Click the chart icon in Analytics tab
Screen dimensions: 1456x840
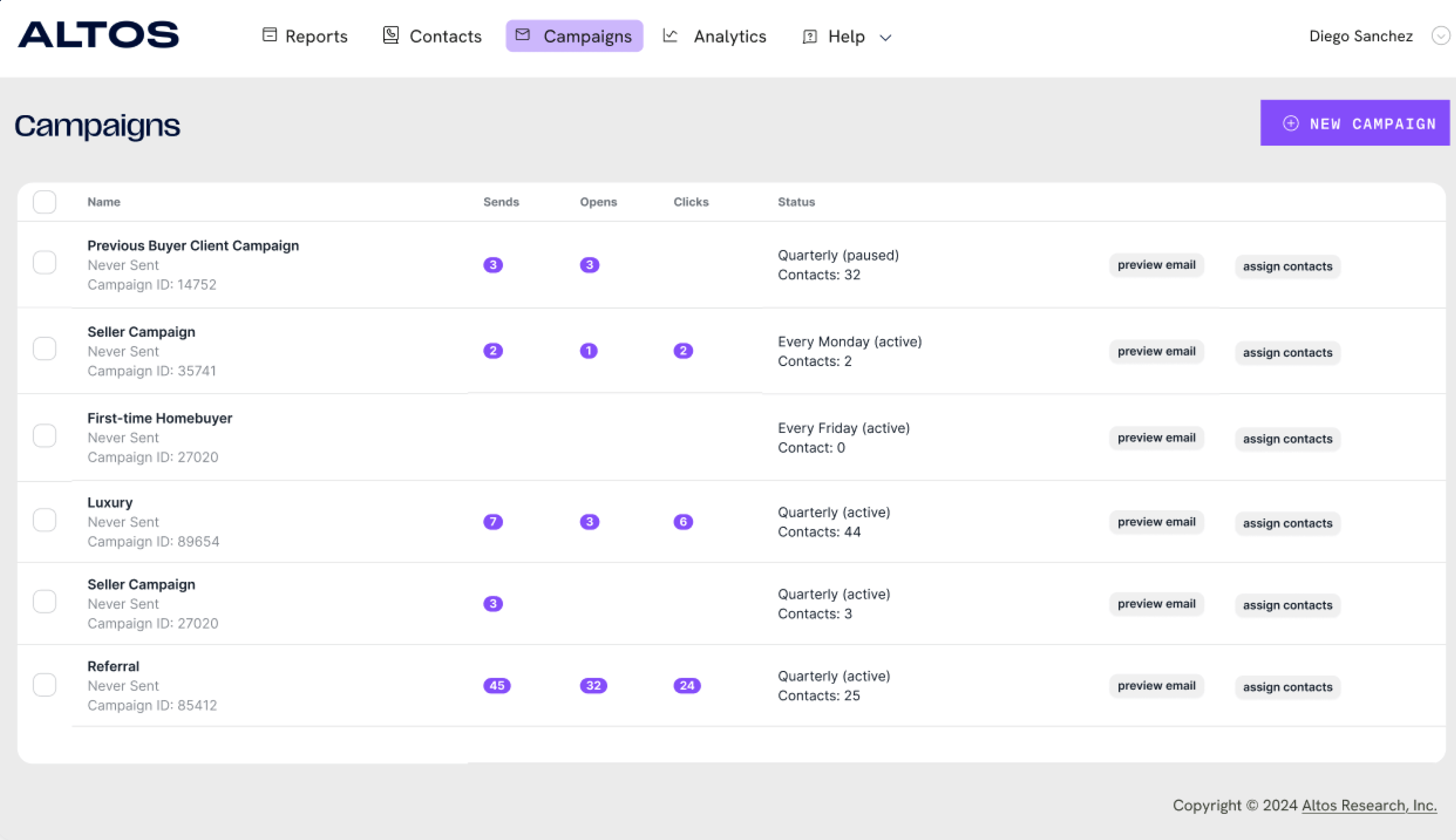coord(670,36)
